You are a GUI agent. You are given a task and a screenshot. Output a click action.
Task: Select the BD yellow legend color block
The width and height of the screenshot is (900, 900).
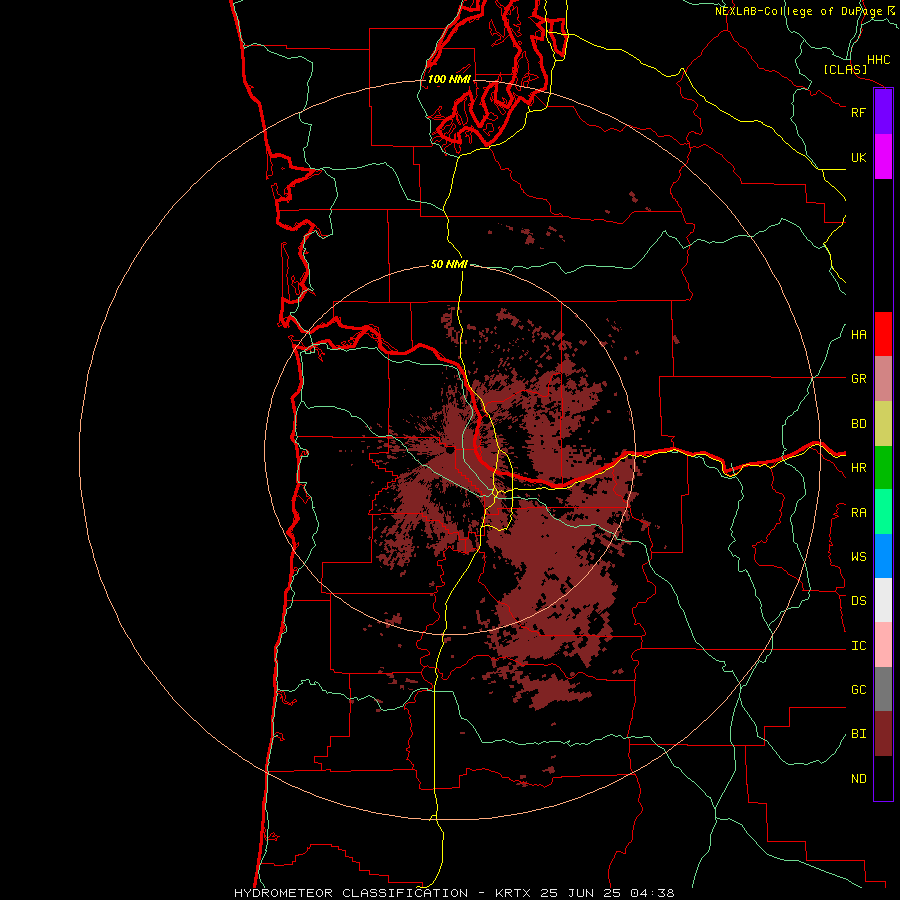click(883, 424)
